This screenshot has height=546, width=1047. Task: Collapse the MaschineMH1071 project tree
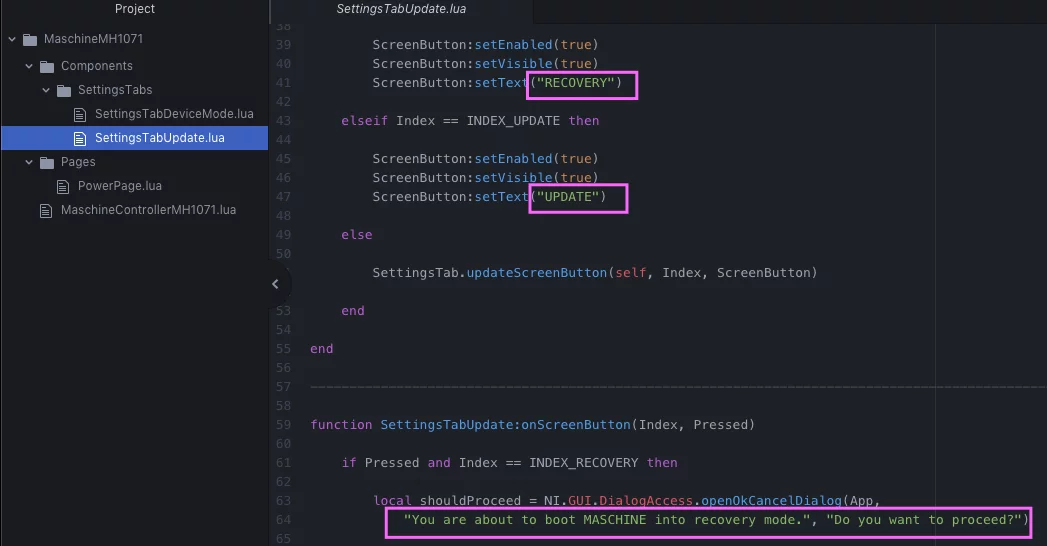tap(12, 39)
